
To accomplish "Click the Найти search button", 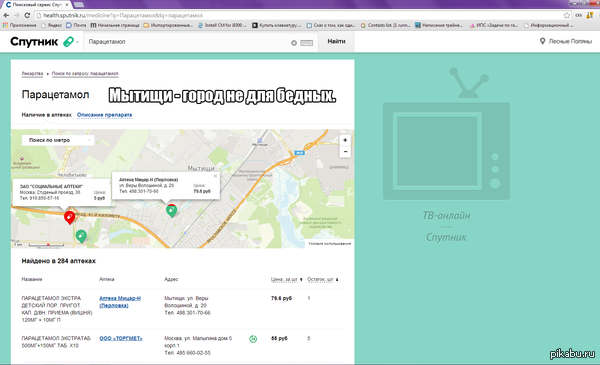I will coord(336,41).
